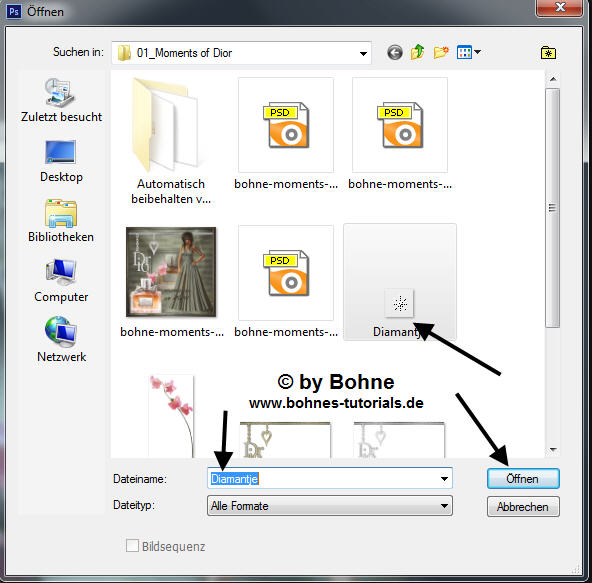Select Computer in the places sidebar
Image resolution: width=592 pixels, height=583 pixels.
61,281
